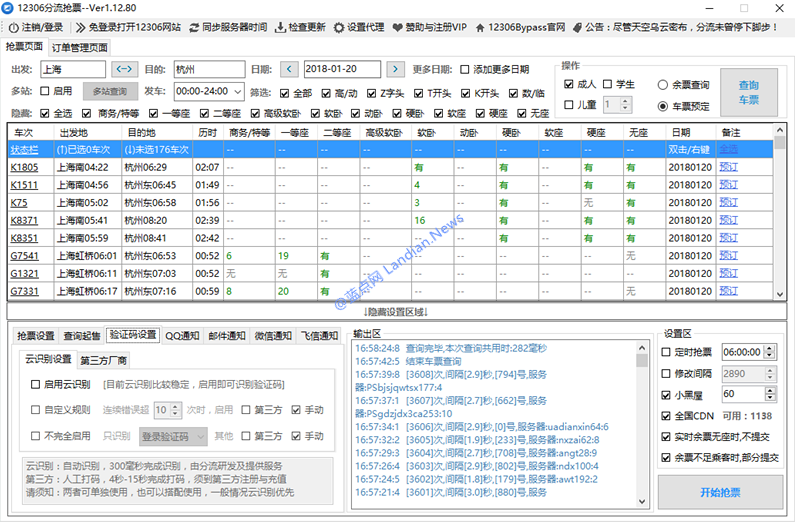Click the 历时 column header
The height and width of the screenshot is (522, 795).
(207, 133)
